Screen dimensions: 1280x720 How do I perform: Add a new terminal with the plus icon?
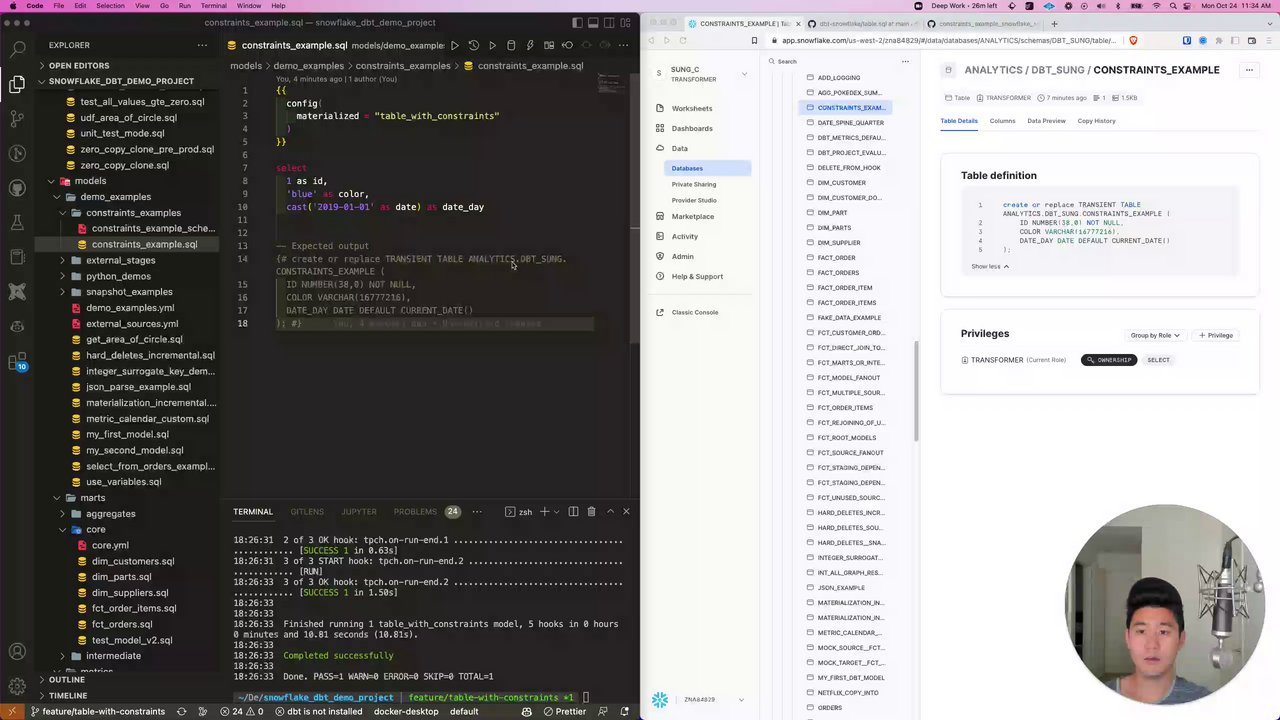(544, 512)
